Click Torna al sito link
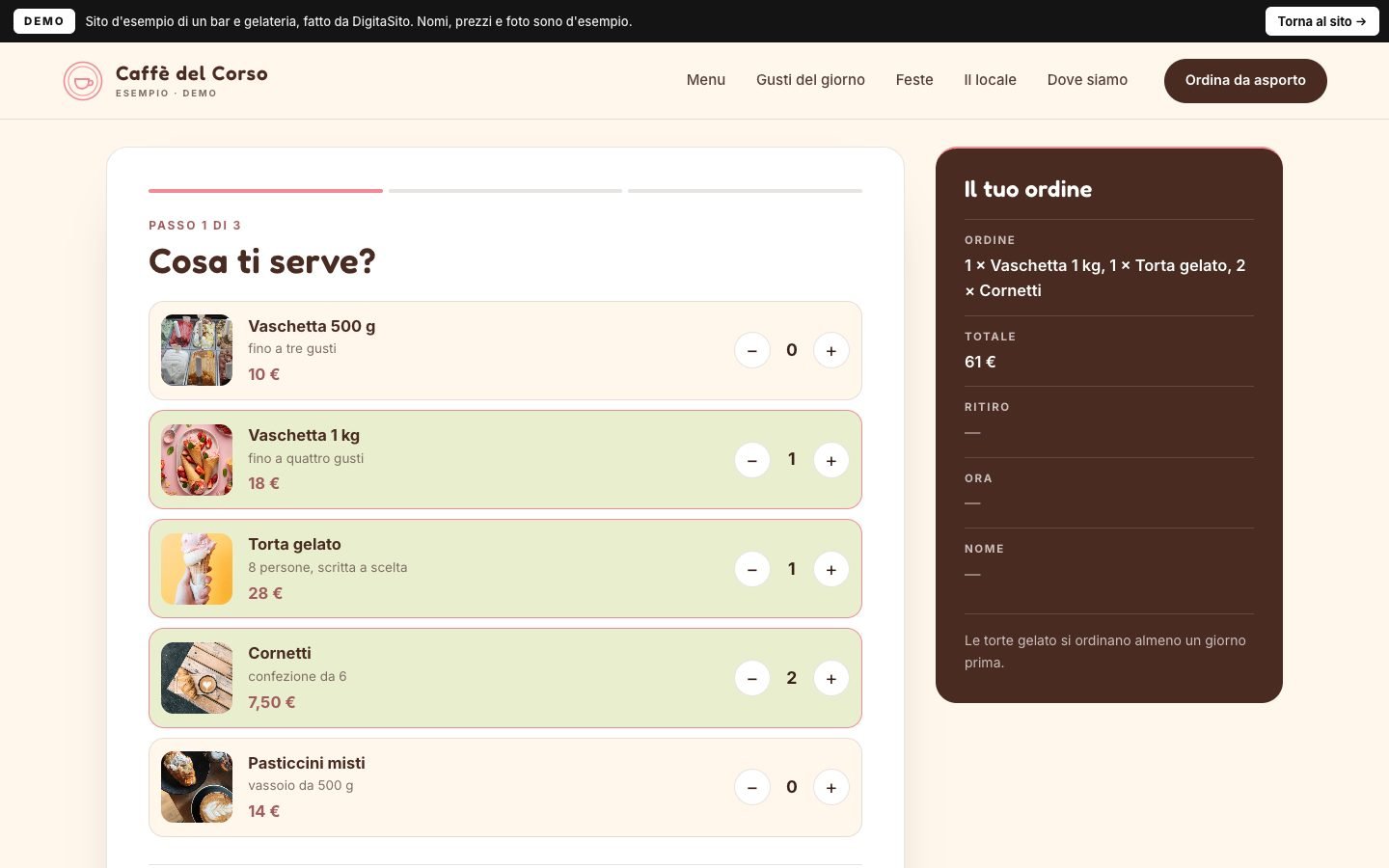Image resolution: width=1389 pixels, height=868 pixels. coord(1321,21)
